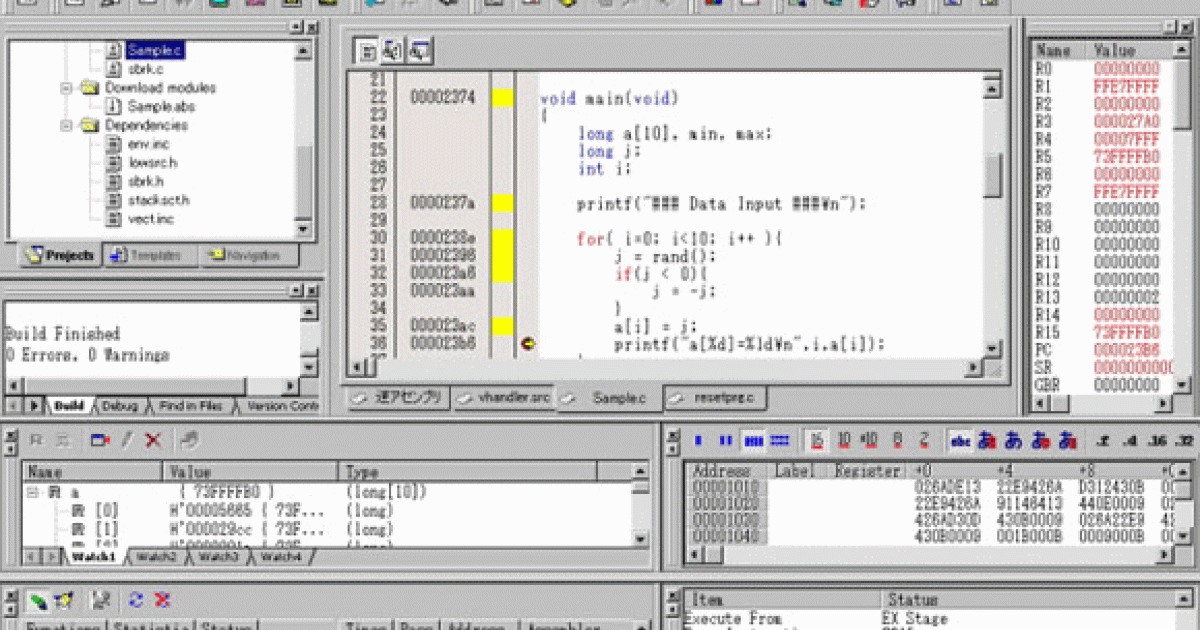The width and height of the screenshot is (1200, 630).
Task: Select the R3 register value
Action: (x=1126, y=122)
